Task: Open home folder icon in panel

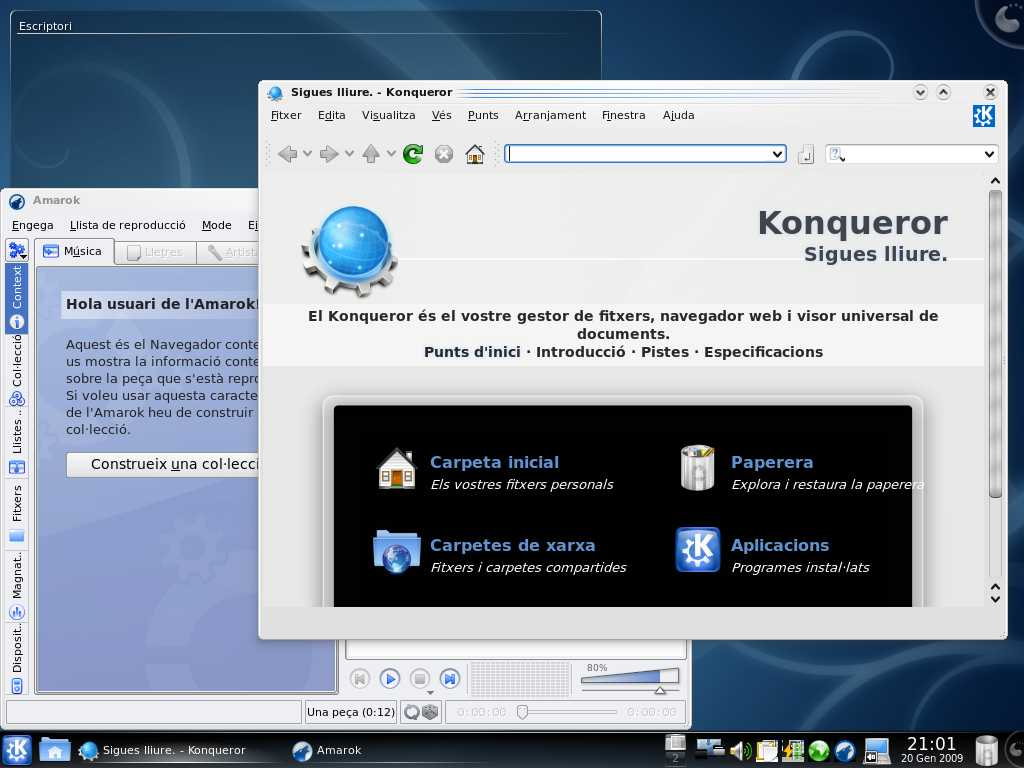Action: point(55,750)
